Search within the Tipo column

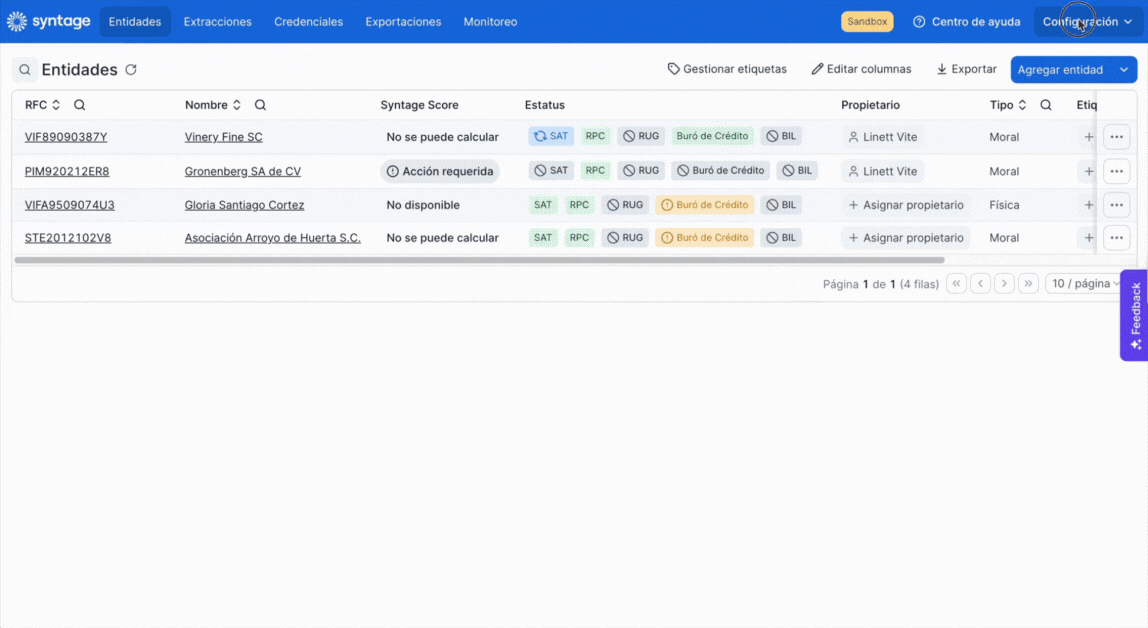click(1046, 105)
